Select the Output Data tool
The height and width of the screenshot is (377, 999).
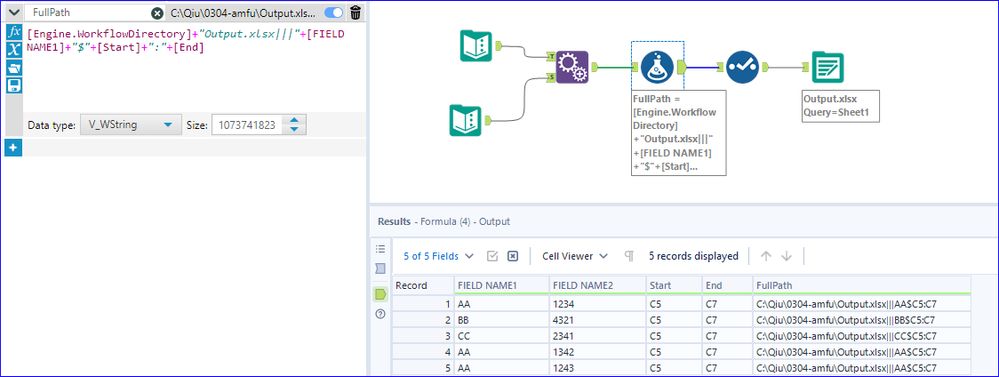[827, 67]
